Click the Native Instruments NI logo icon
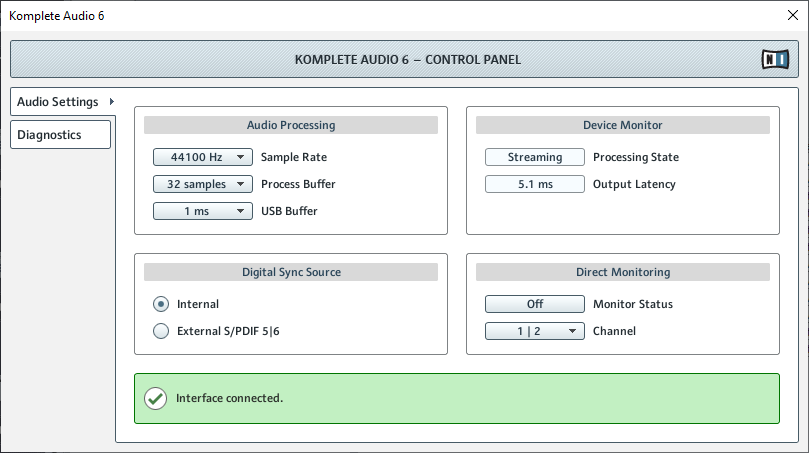The width and height of the screenshot is (809, 453). [775, 59]
